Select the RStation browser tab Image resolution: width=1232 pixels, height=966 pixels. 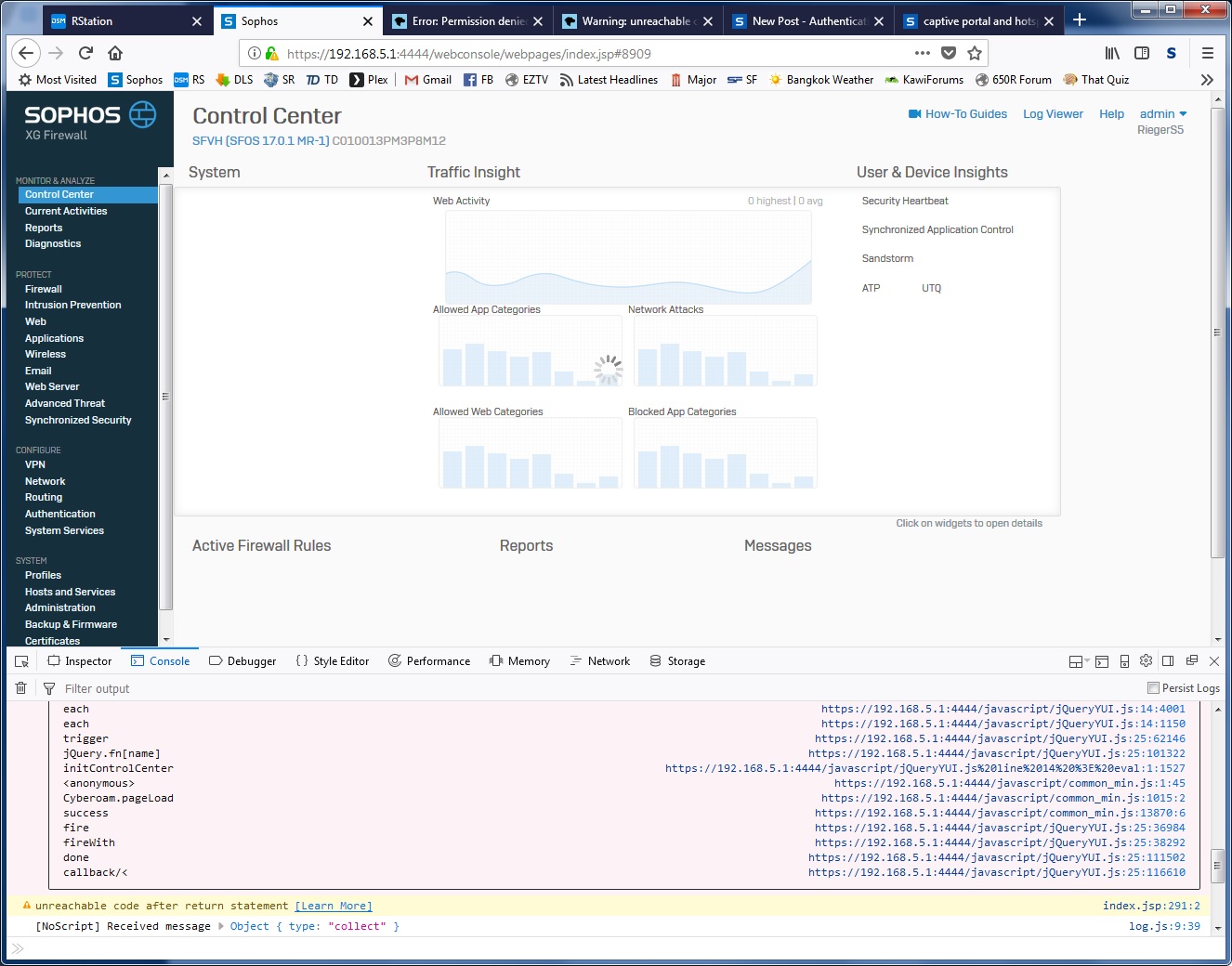(x=125, y=20)
